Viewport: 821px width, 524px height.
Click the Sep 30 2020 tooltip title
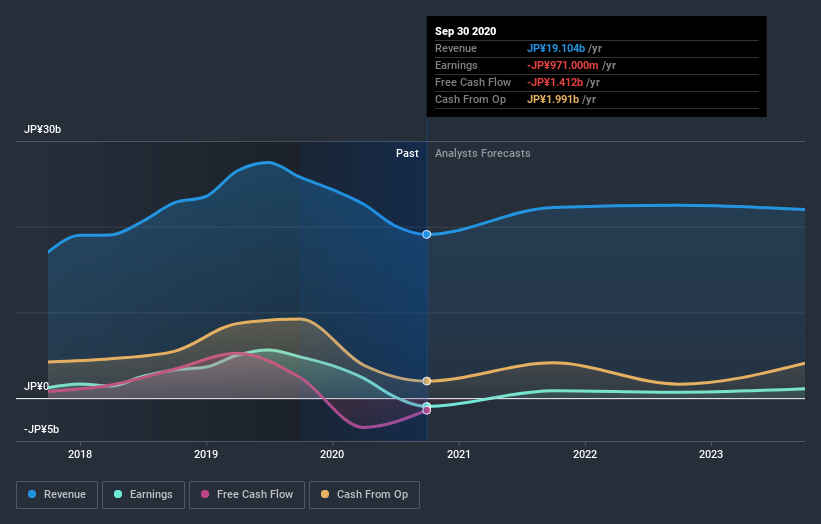(x=465, y=31)
